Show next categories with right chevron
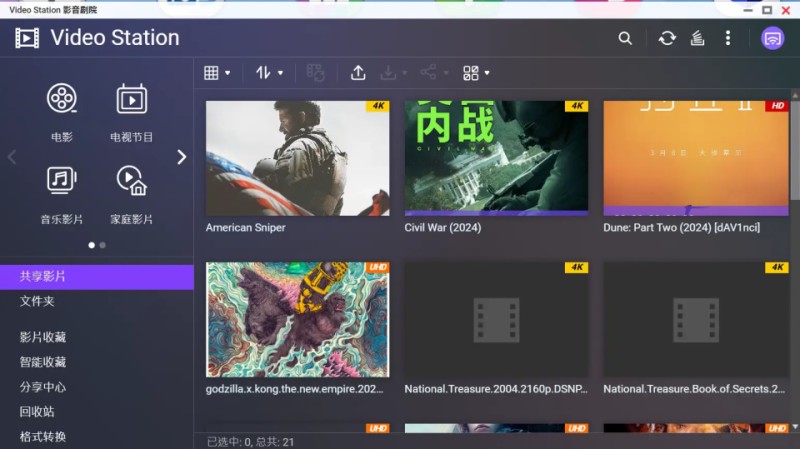The height and width of the screenshot is (449, 800). pos(182,157)
